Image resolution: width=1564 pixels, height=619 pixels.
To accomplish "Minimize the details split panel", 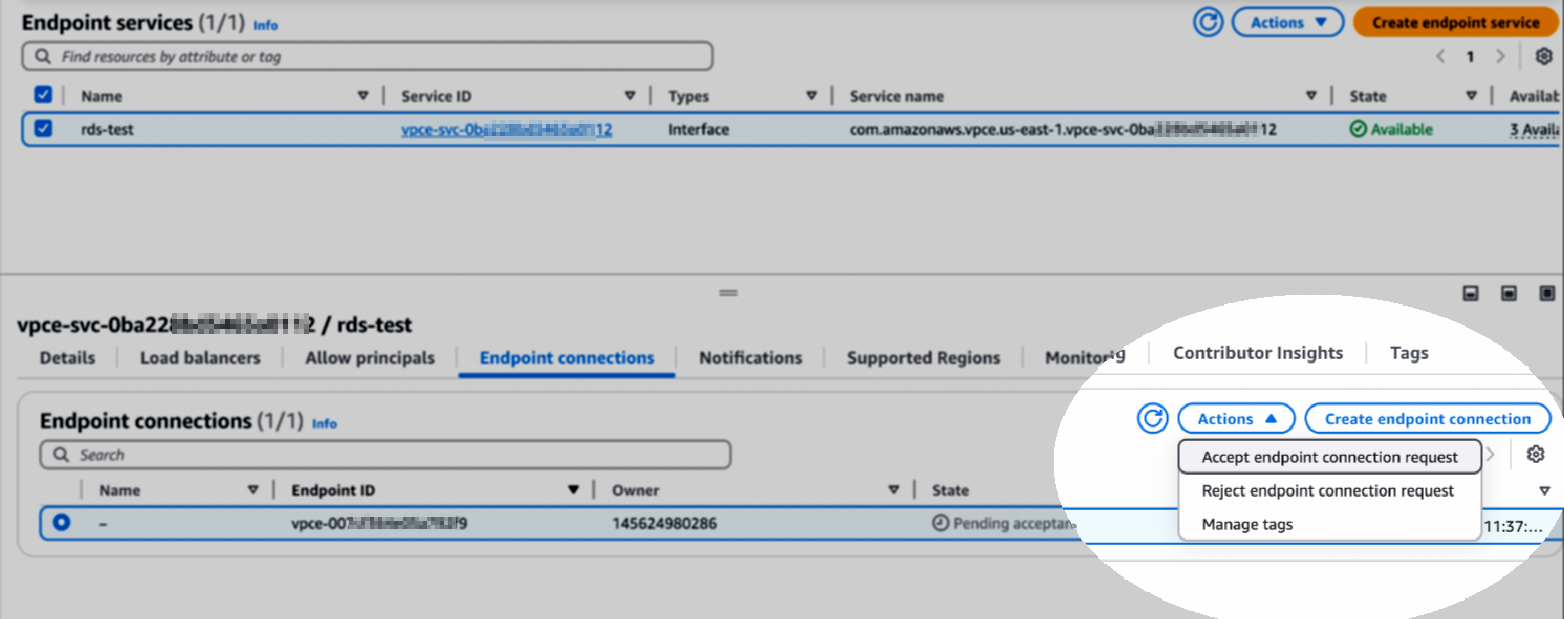I will [1471, 294].
